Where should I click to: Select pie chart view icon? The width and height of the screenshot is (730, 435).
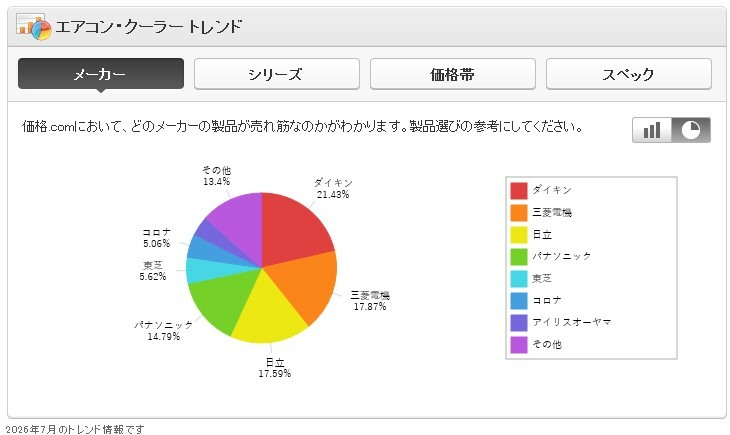pos(691,130)
